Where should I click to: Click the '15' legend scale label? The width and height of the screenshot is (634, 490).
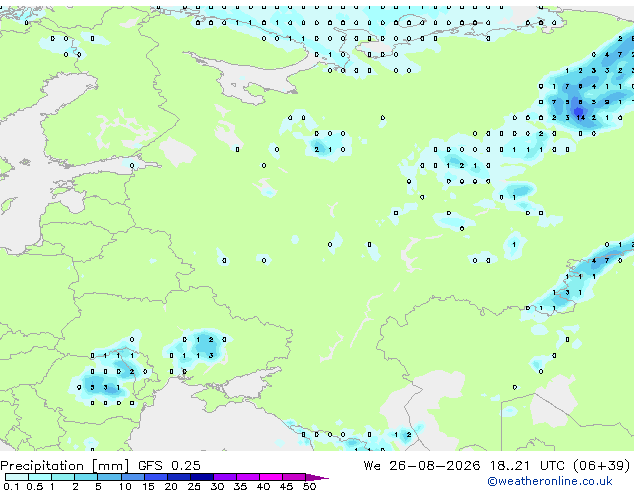148,486
